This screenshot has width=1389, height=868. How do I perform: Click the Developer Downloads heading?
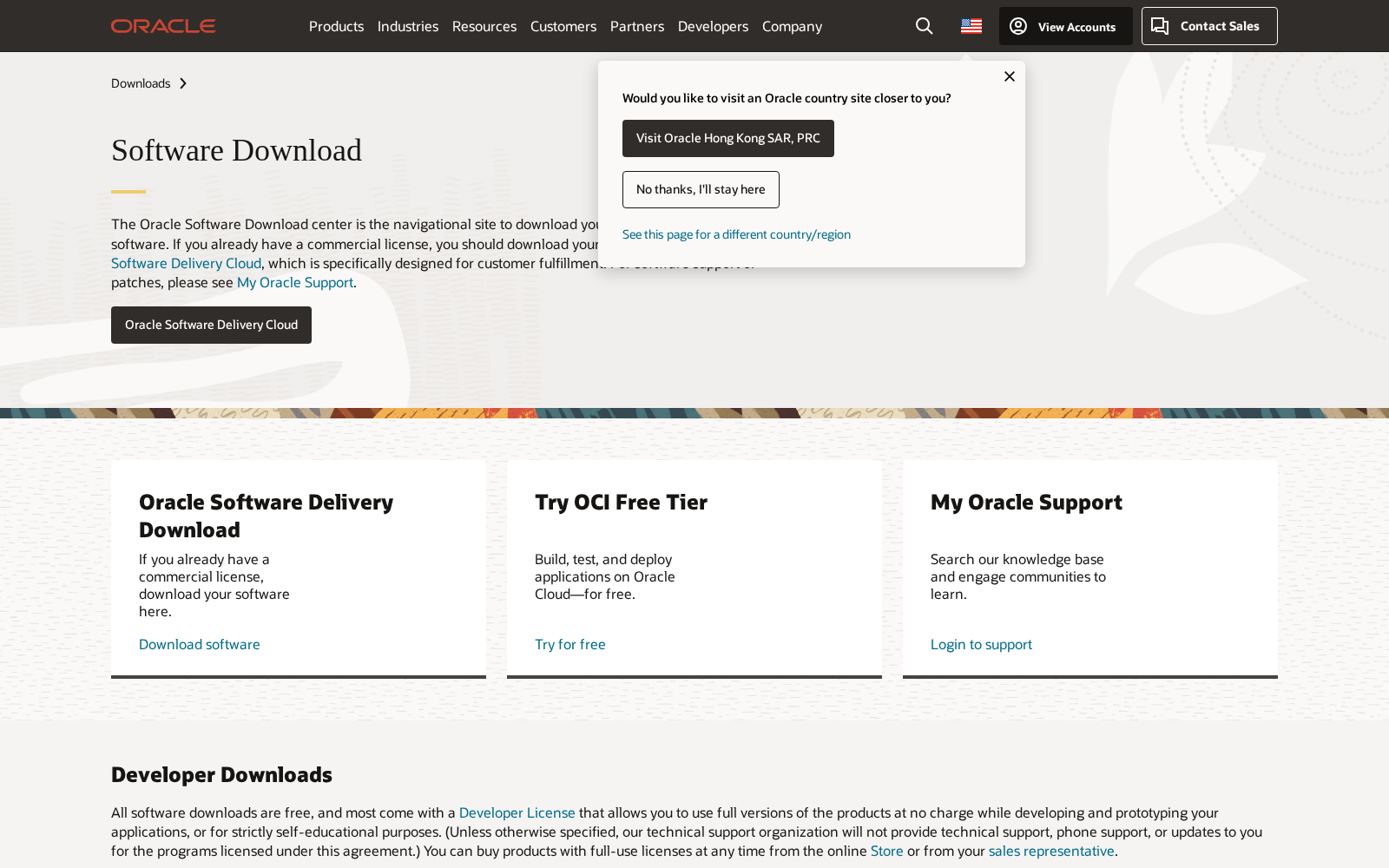pos(221,774)
